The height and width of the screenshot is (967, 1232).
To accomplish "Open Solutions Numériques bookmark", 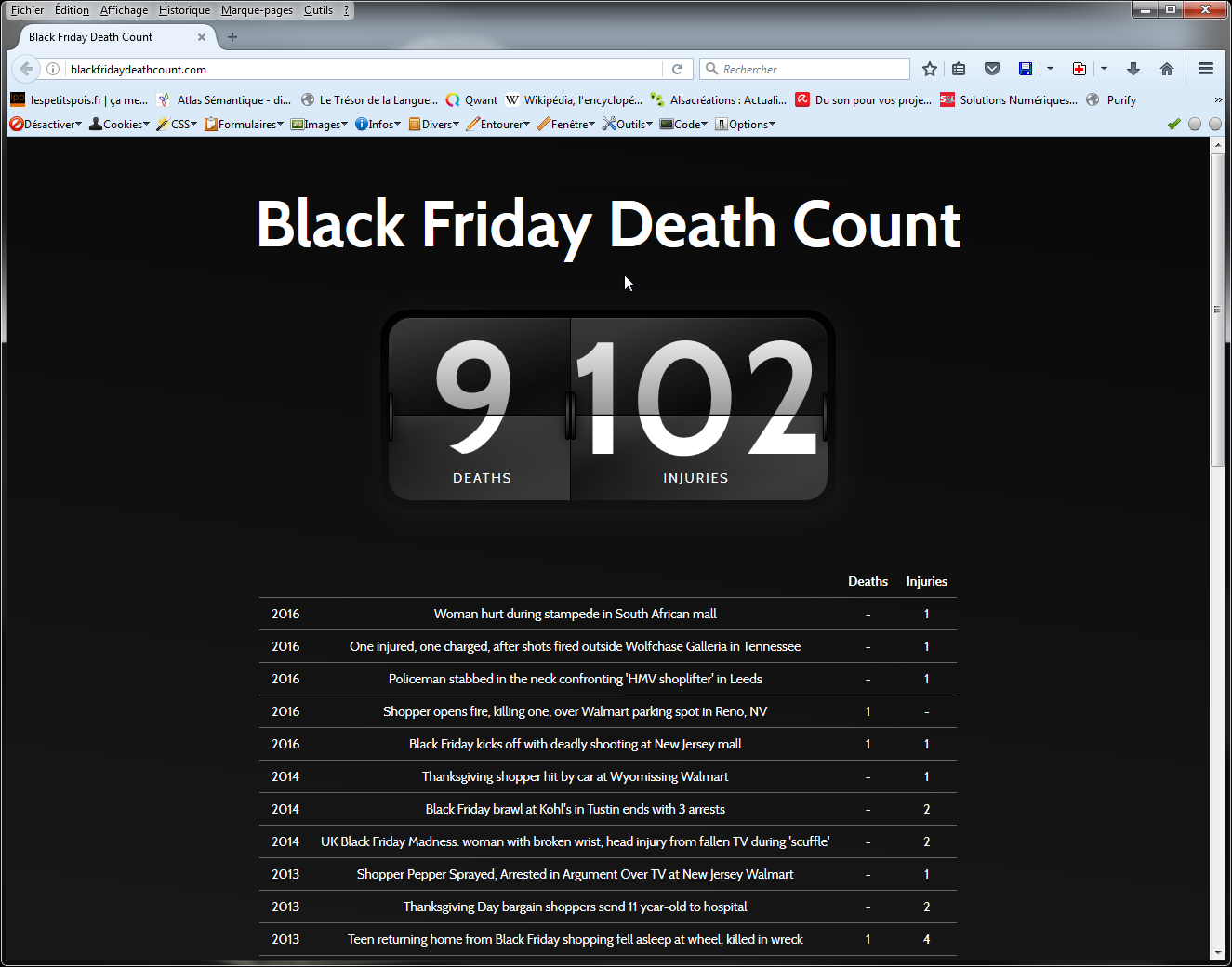I will [1009, 99].
